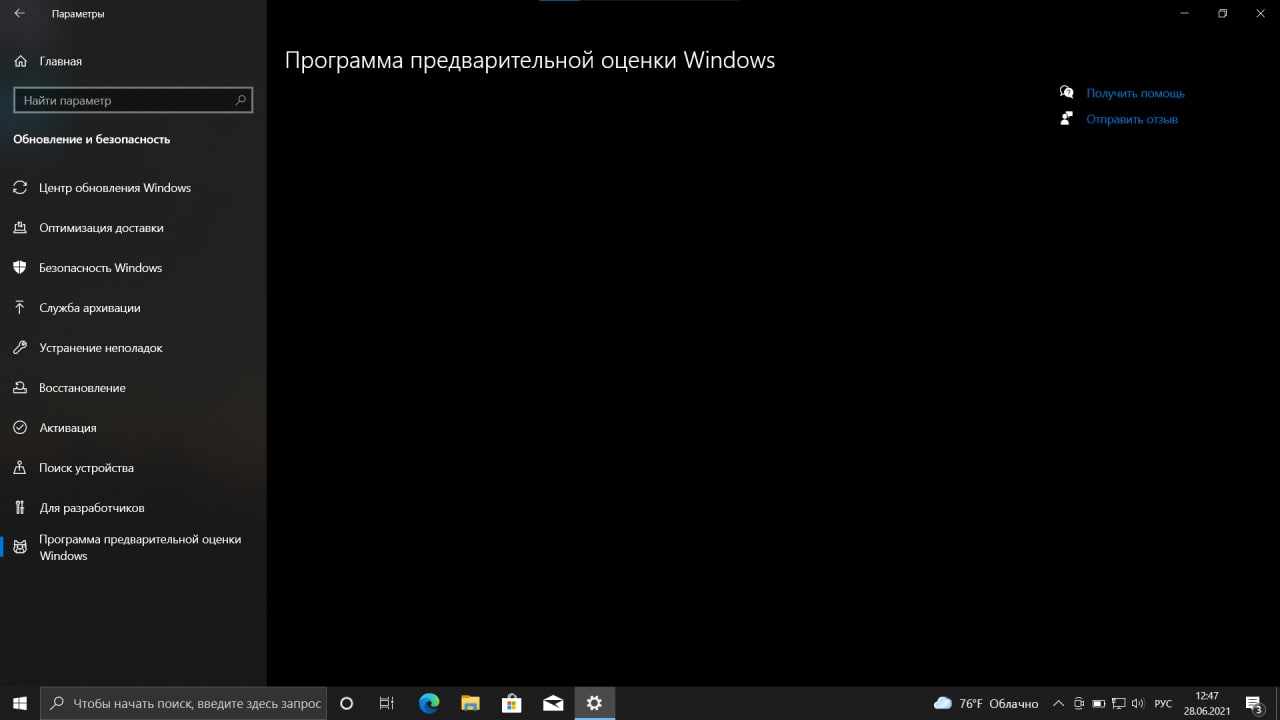Launch Microsoft Edge from taskbar
This screenshot has width=1280, height=720.
coord(429,703)
